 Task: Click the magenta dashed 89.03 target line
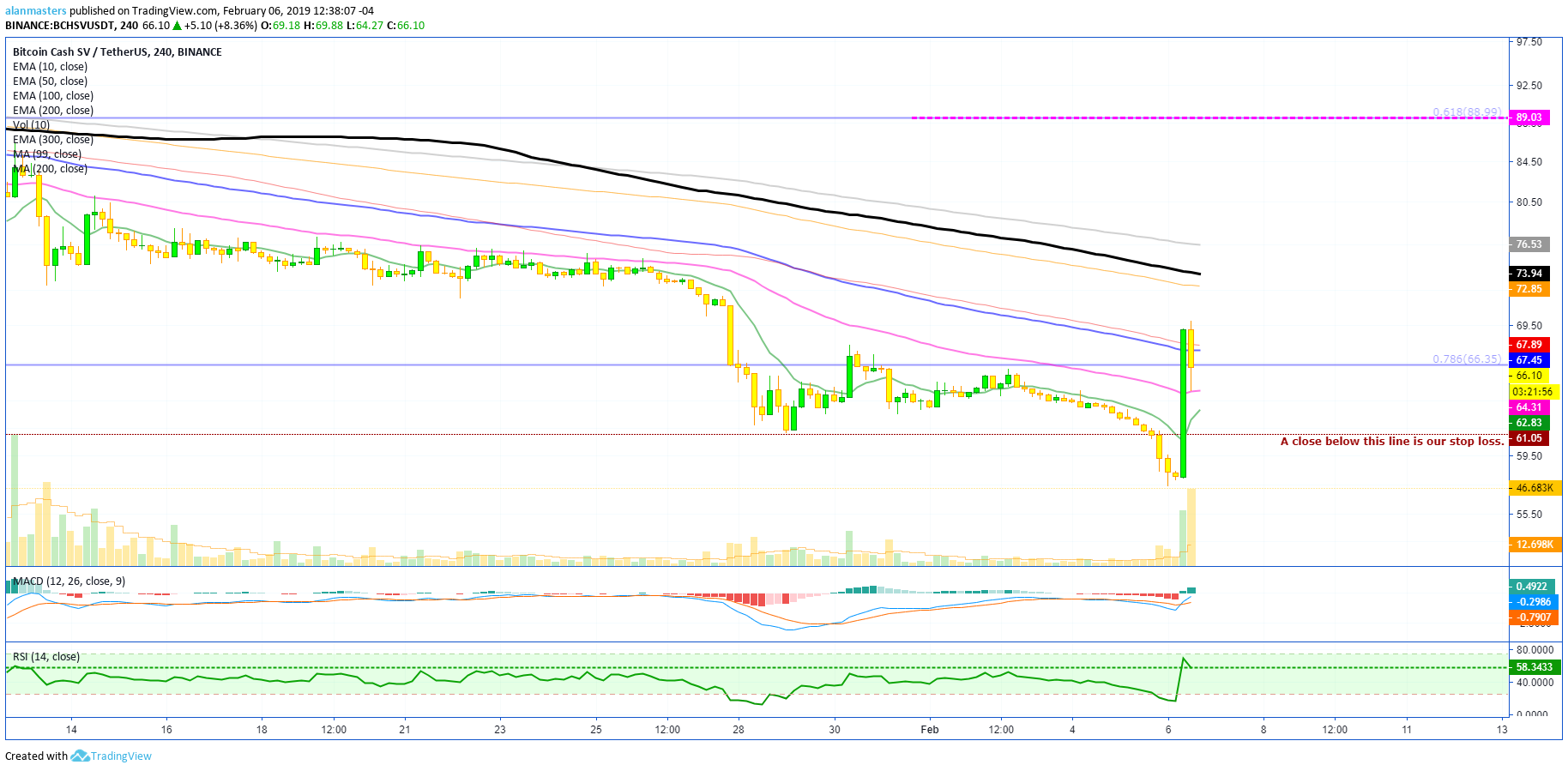[x=1209, y=117]
